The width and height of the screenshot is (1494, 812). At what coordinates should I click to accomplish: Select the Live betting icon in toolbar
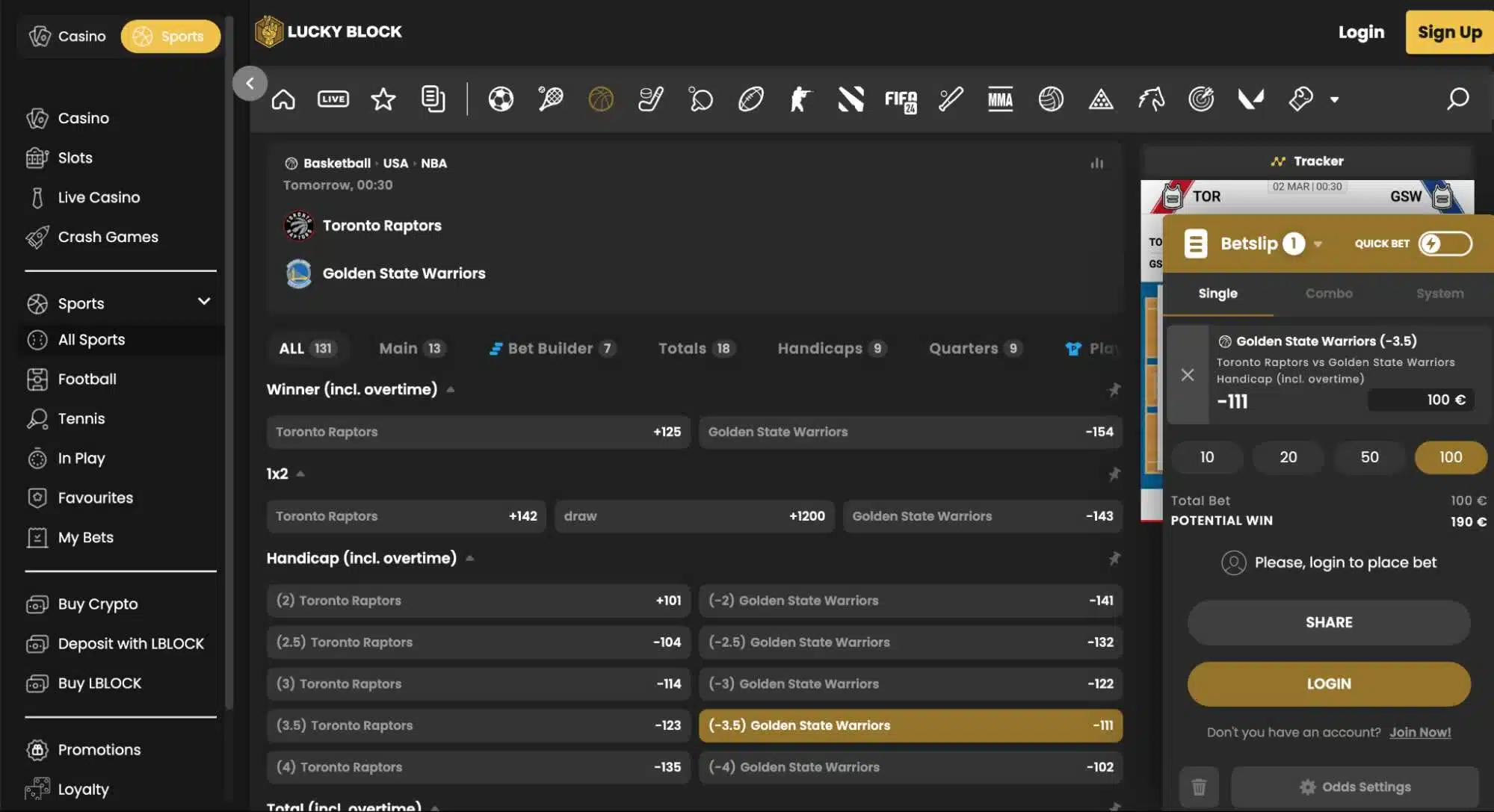coord(332,98)
